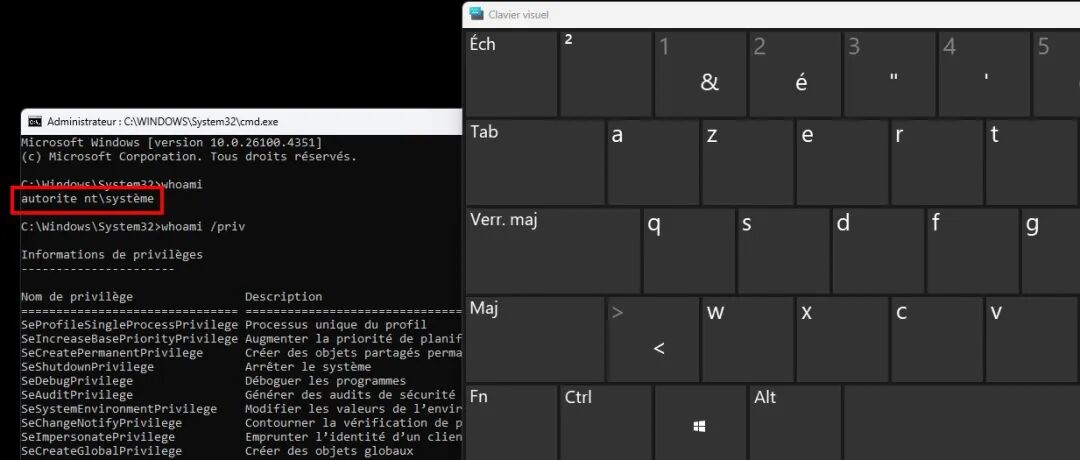Click SeCreatePermanentPrivilege row
Image resolution: width=1080 pixels, height=460 pixels.
point(241,353)
